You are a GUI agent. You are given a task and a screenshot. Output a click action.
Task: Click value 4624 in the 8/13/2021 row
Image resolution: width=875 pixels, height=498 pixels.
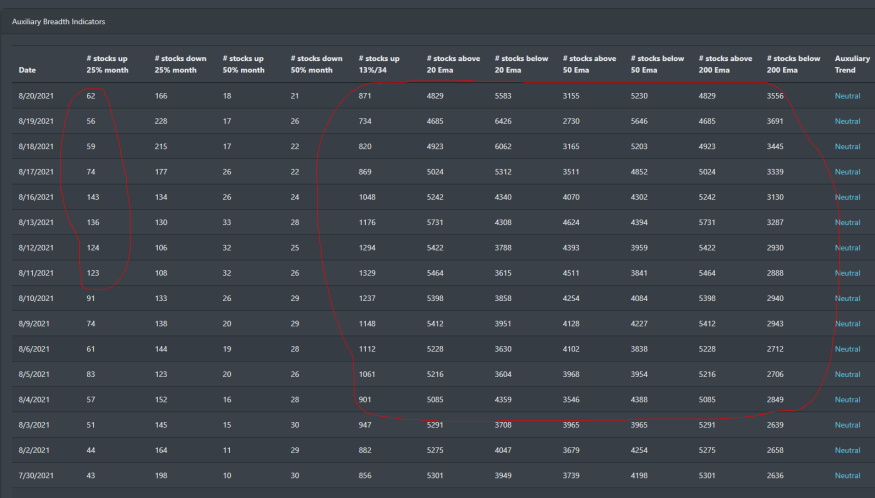571,222
